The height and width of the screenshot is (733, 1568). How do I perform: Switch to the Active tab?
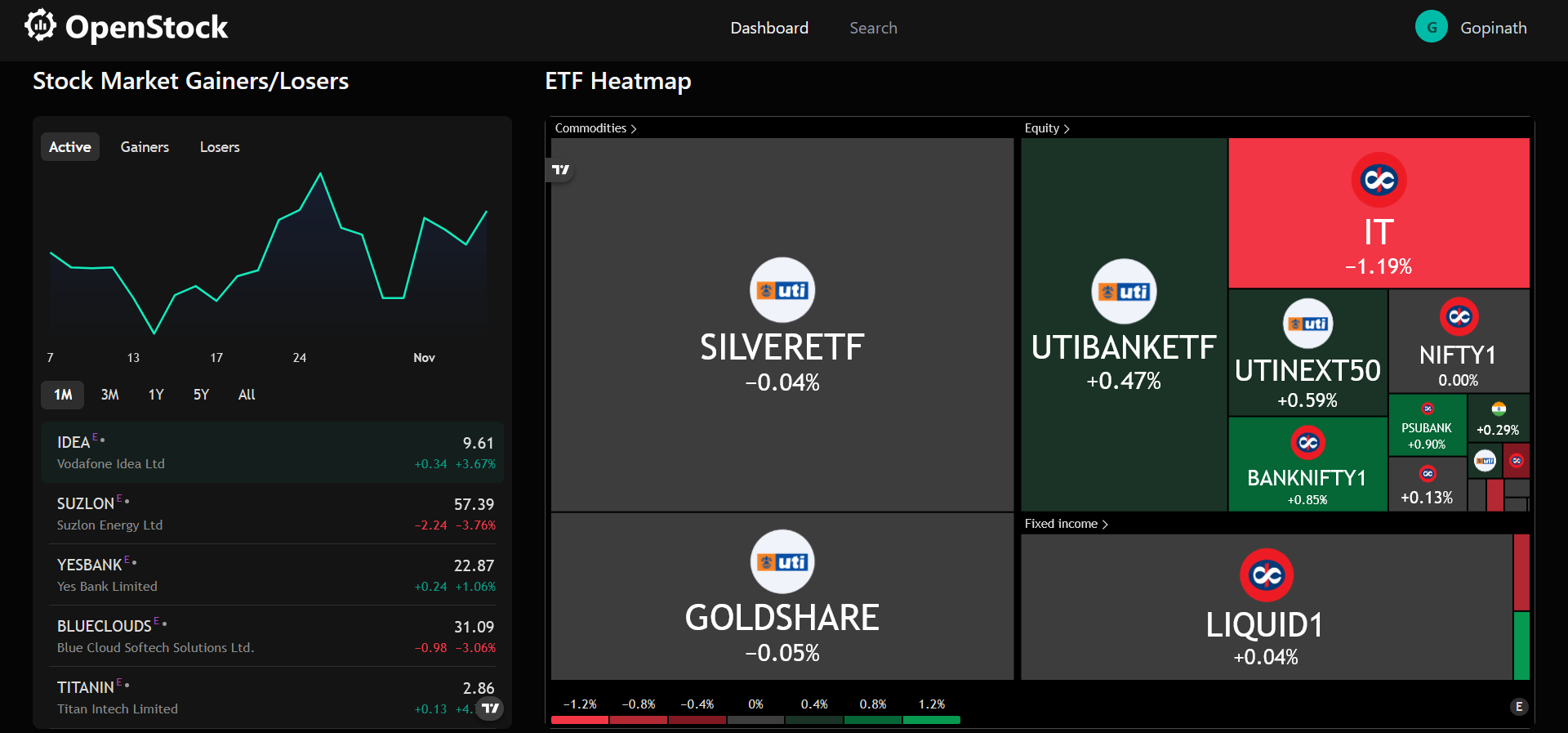point(70,147)
